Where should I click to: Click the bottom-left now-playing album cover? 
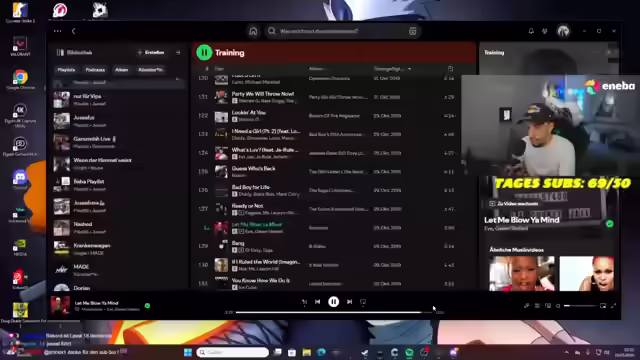(x=60, y=306)
